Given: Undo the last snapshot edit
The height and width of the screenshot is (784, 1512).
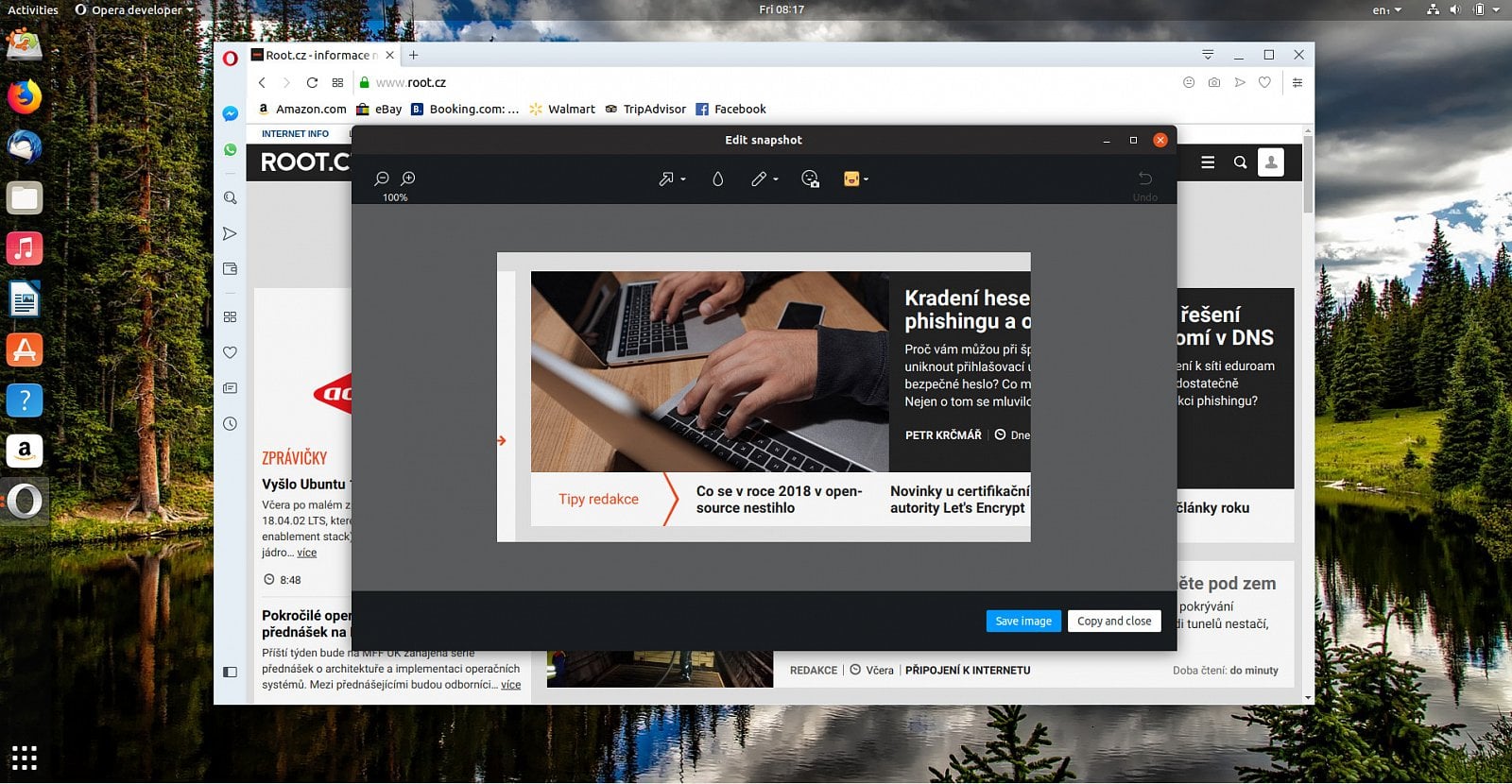Looking at the screenshot, I should tap(1144, 184).
